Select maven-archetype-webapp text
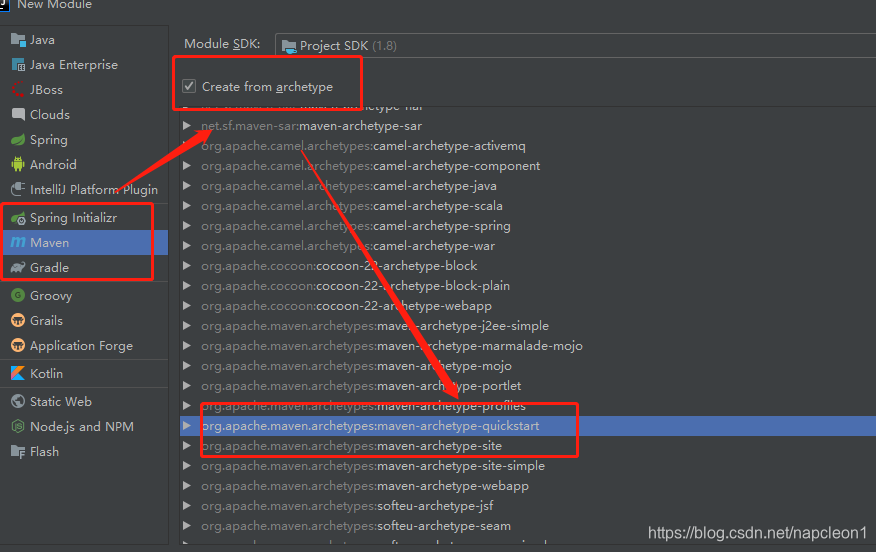876x552 pixels. [453, 486]
